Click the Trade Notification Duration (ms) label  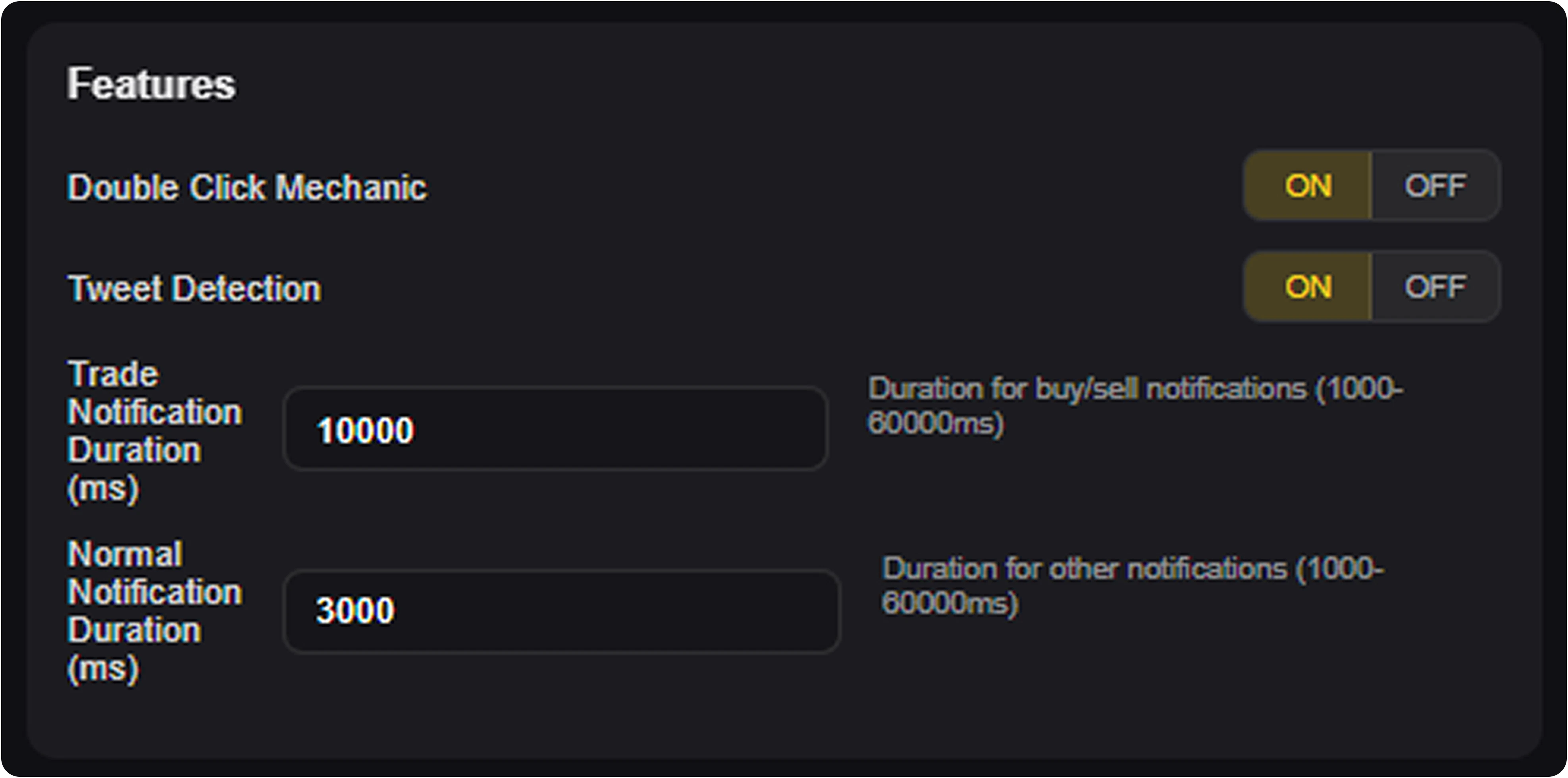[155, 429]
